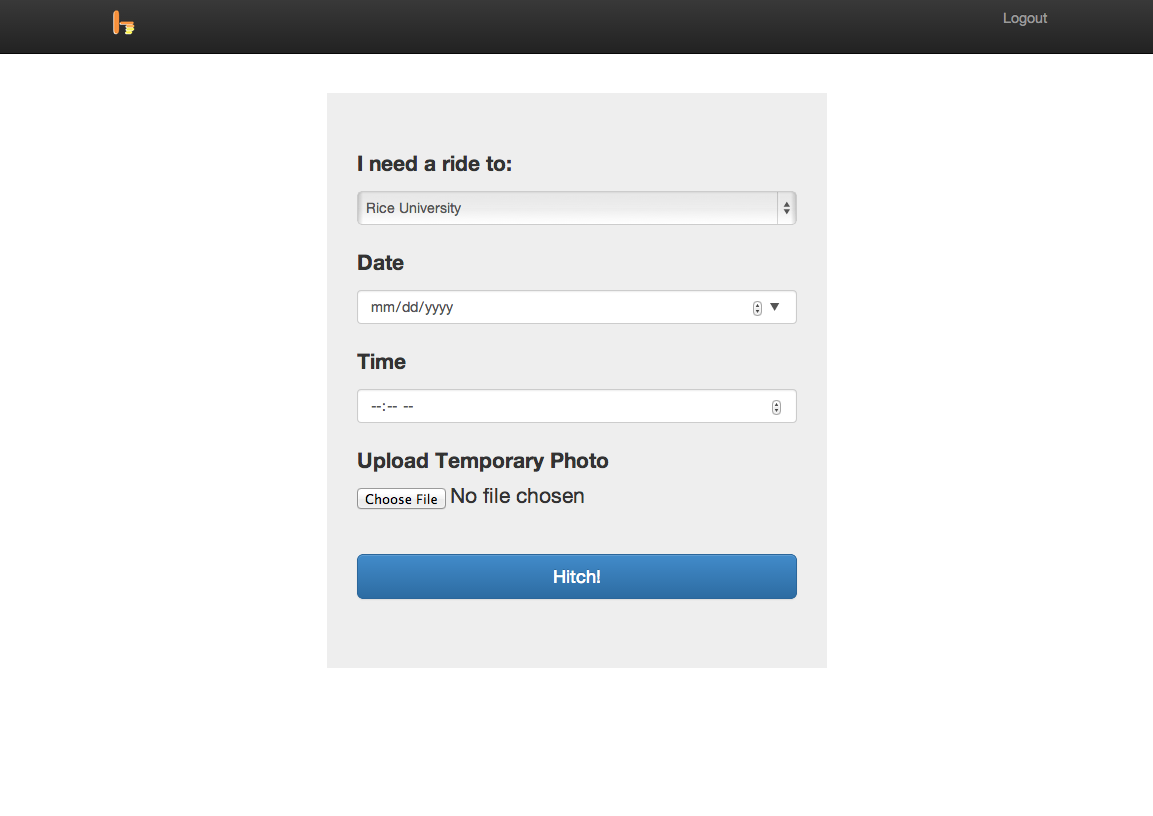The image size is (1153, 816).
Task: Open the date picker calendar arrow
Action: click(x=774, y=307)
